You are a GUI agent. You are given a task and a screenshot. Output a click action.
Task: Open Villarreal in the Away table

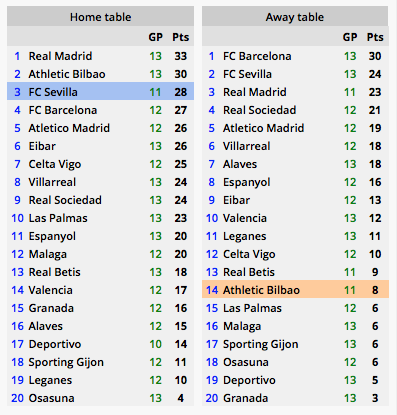click(246, 146)
